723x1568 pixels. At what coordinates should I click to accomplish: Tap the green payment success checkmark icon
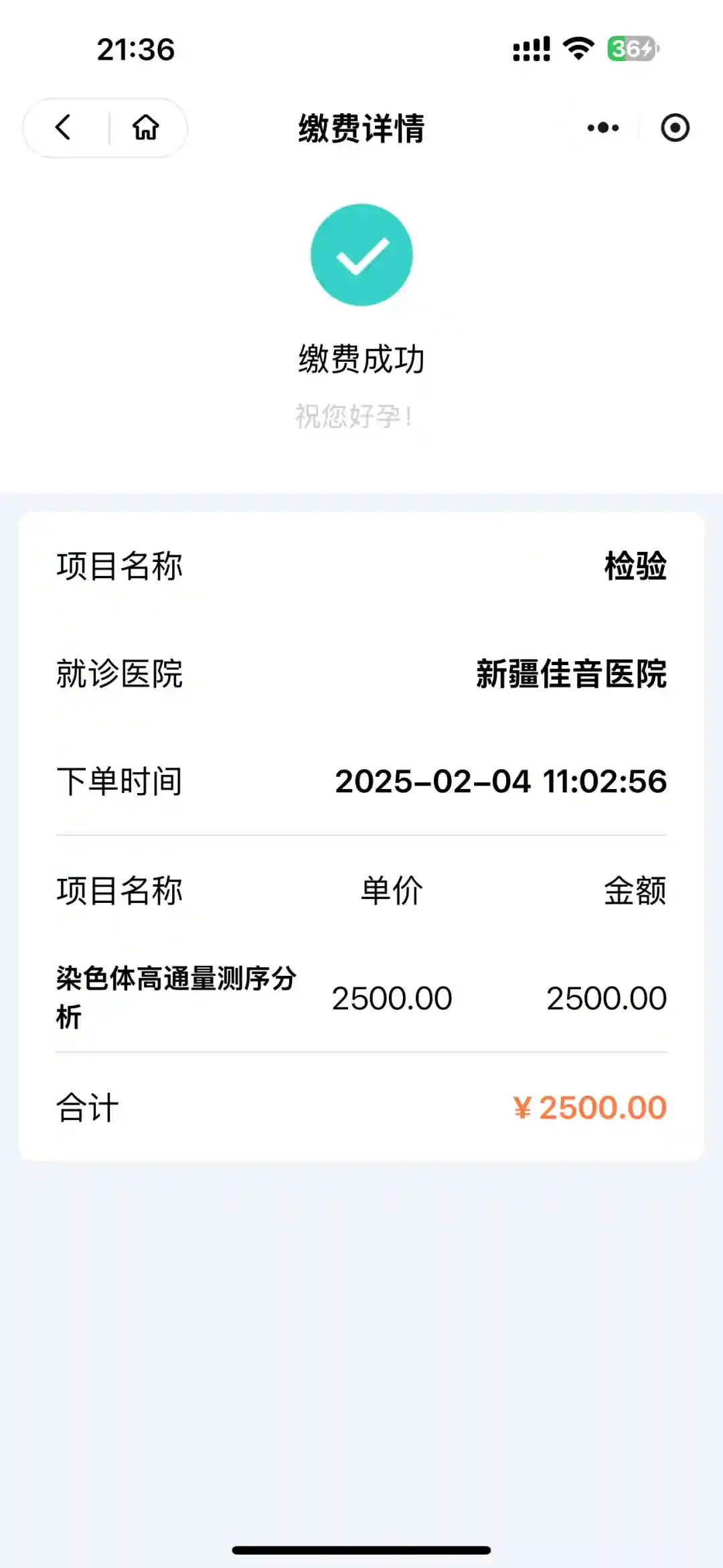(x=361, y=255)
